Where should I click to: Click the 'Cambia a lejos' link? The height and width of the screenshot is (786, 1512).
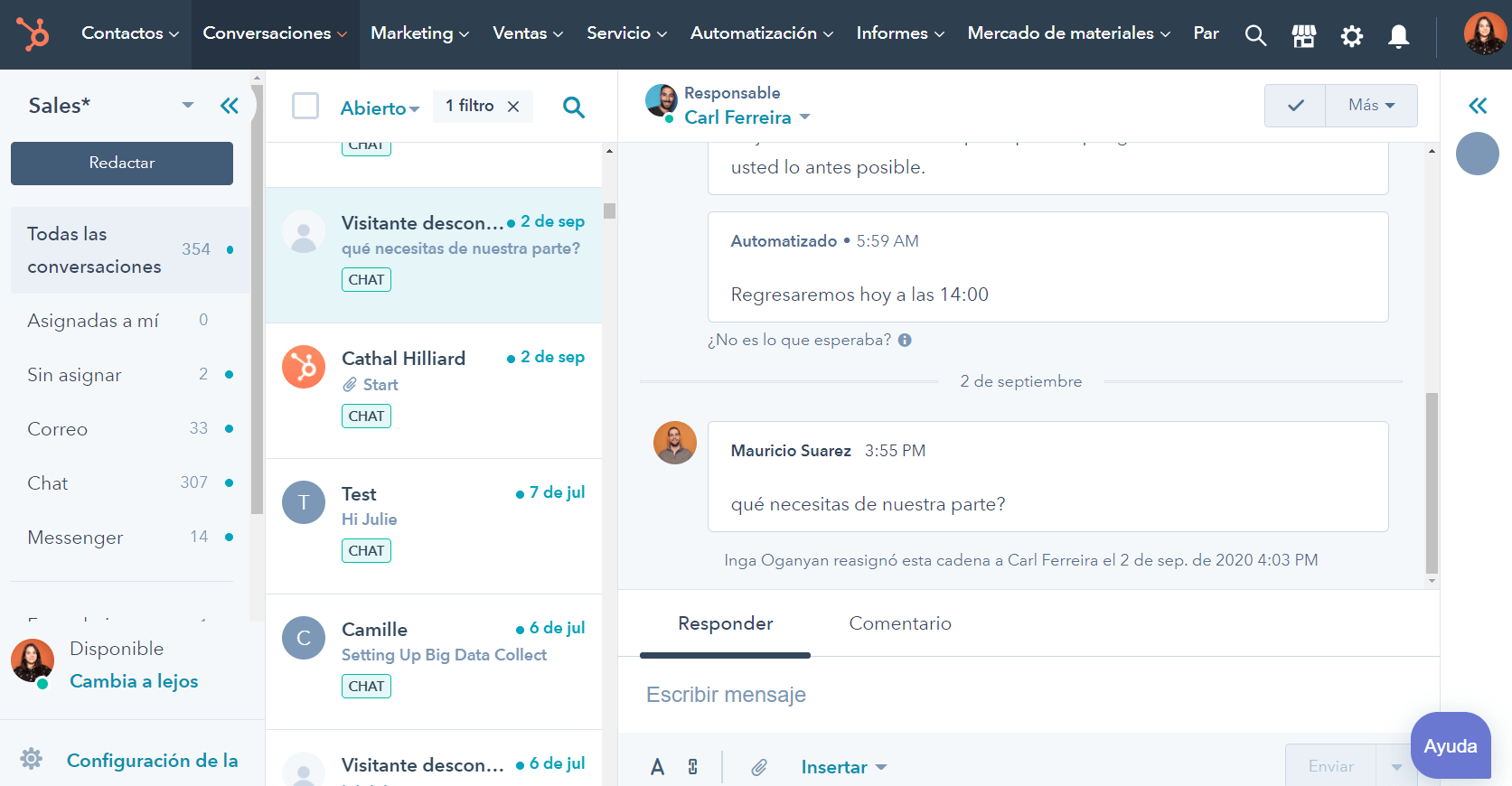(x=134, y=681)
